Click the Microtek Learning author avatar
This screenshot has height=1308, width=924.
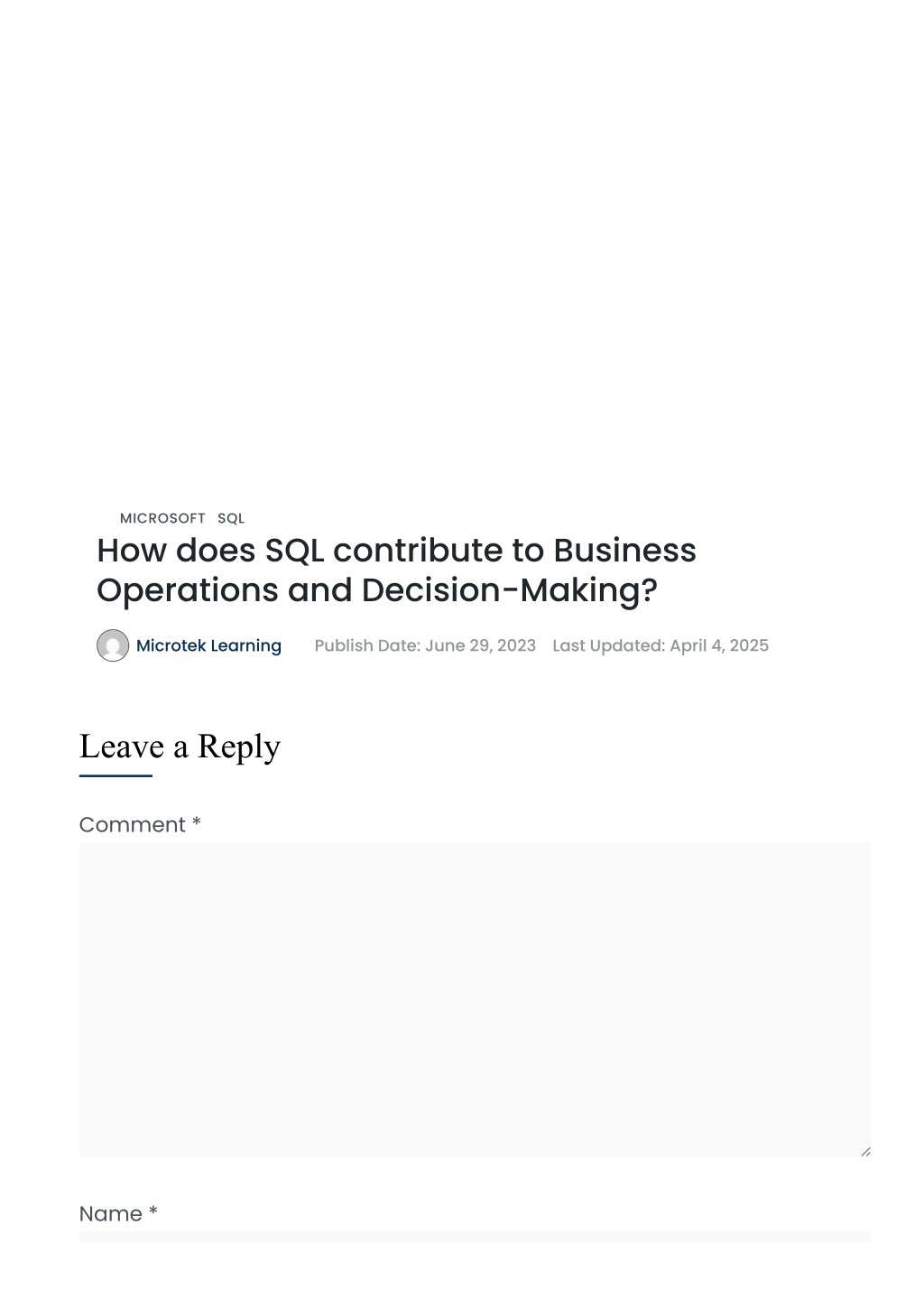pos(113,645)
